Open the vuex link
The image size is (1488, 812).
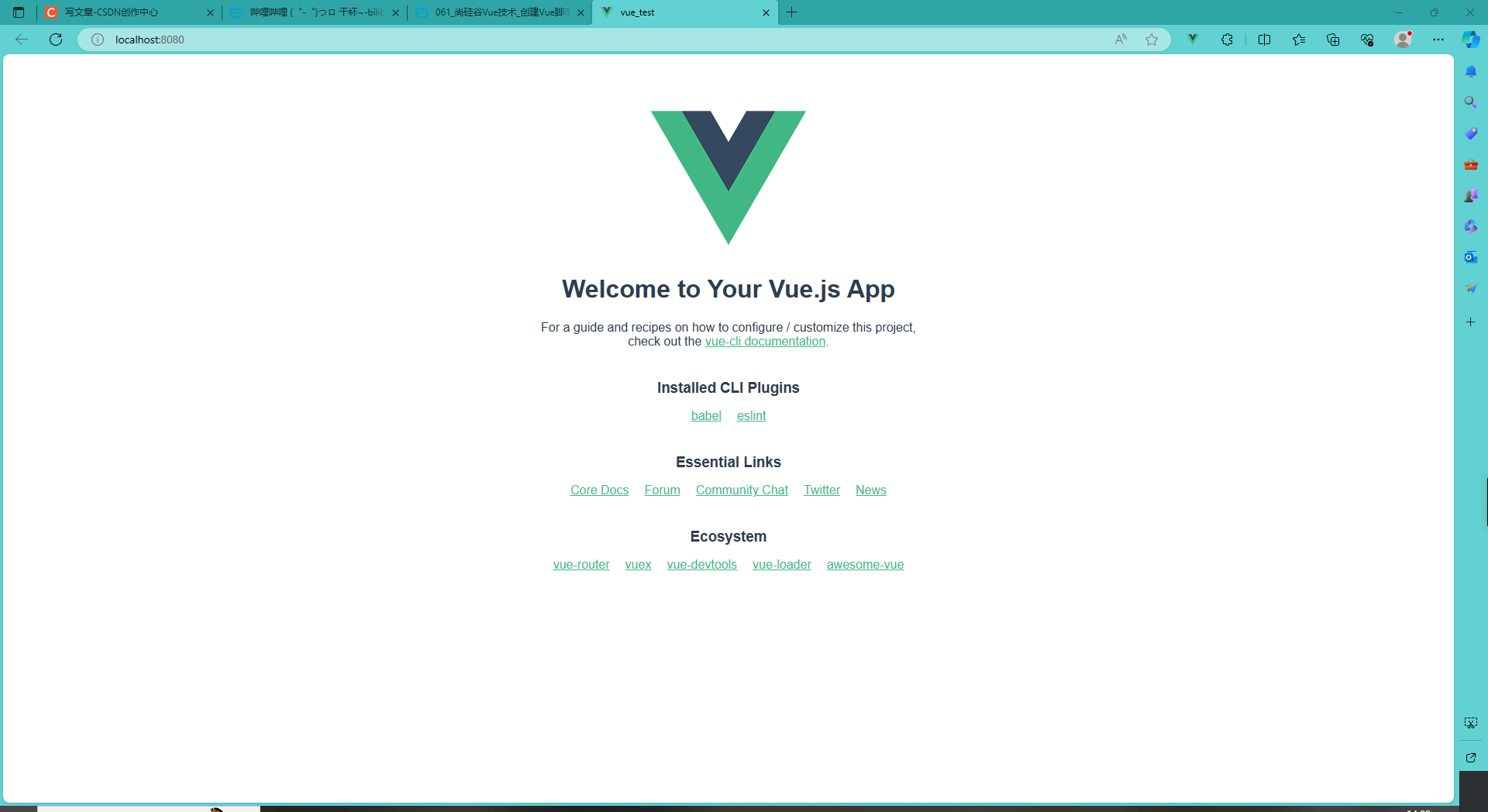click(x=638, y=565)
